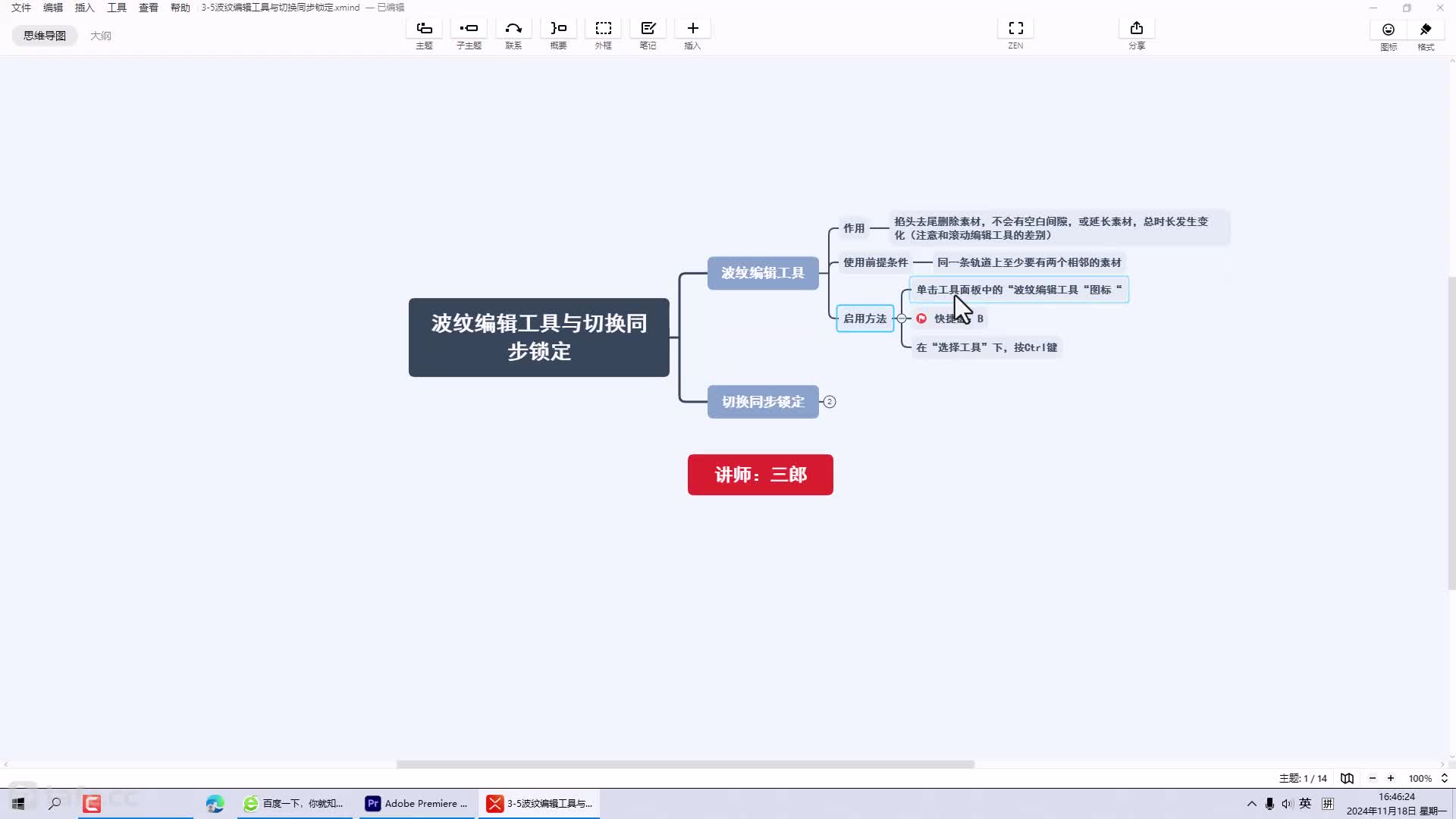
Task: Select the 启用方法 subtopic
Action: [864, 318]
